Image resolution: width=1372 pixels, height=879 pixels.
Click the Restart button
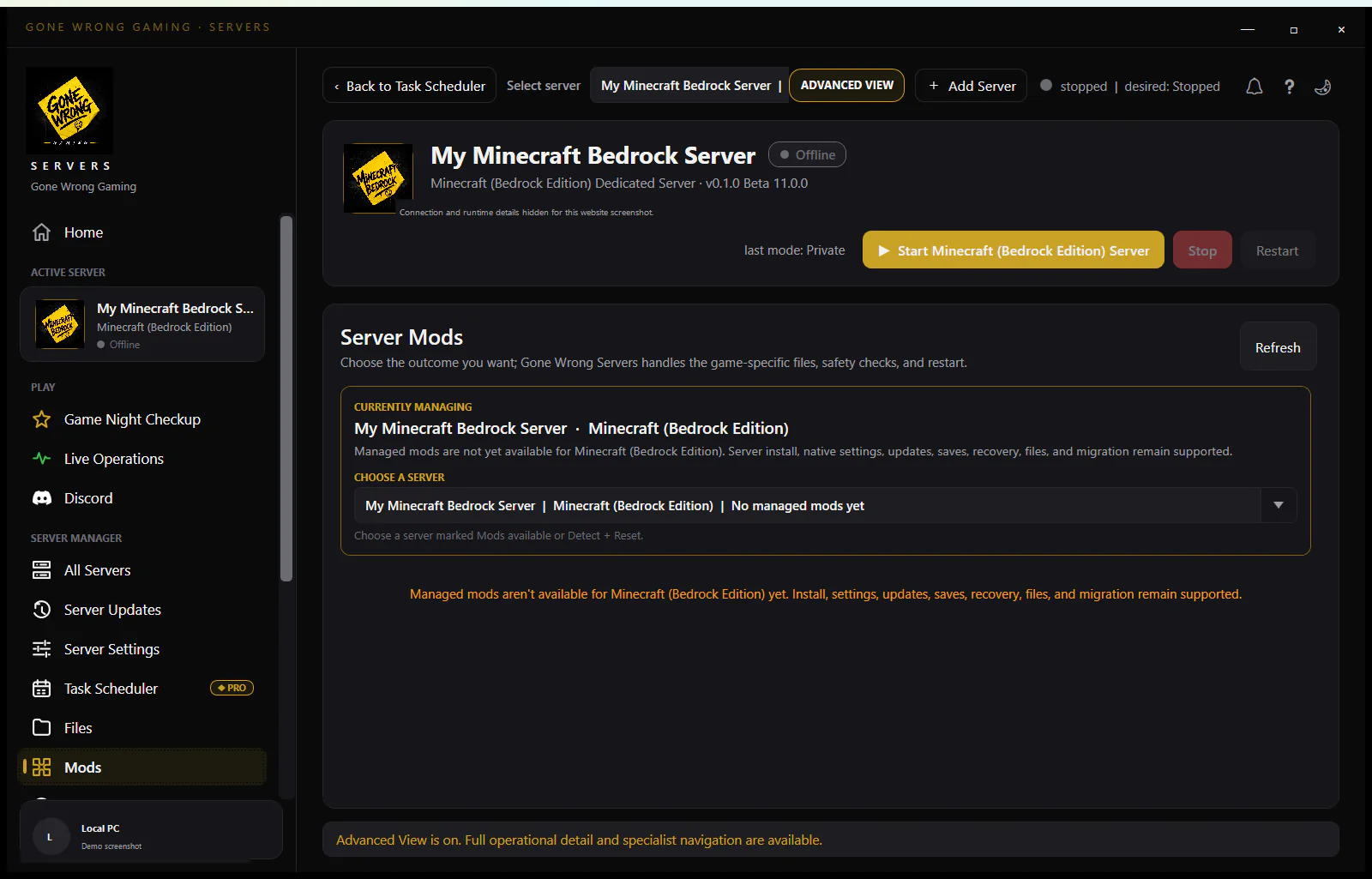tap(1277, 250)
